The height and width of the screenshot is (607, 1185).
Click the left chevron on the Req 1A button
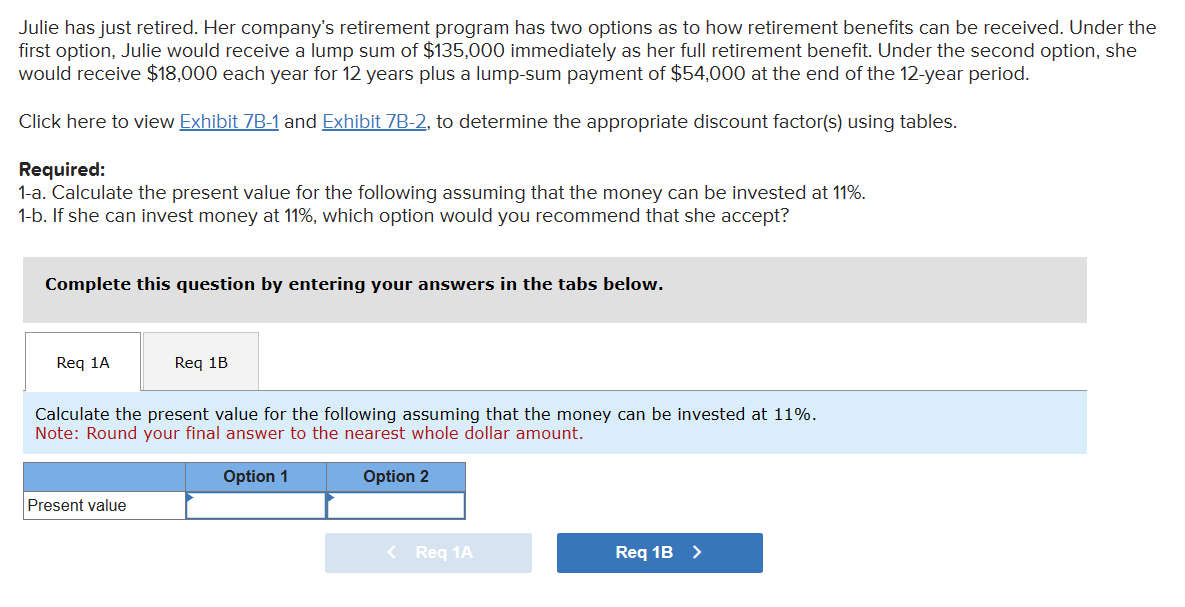392,553
